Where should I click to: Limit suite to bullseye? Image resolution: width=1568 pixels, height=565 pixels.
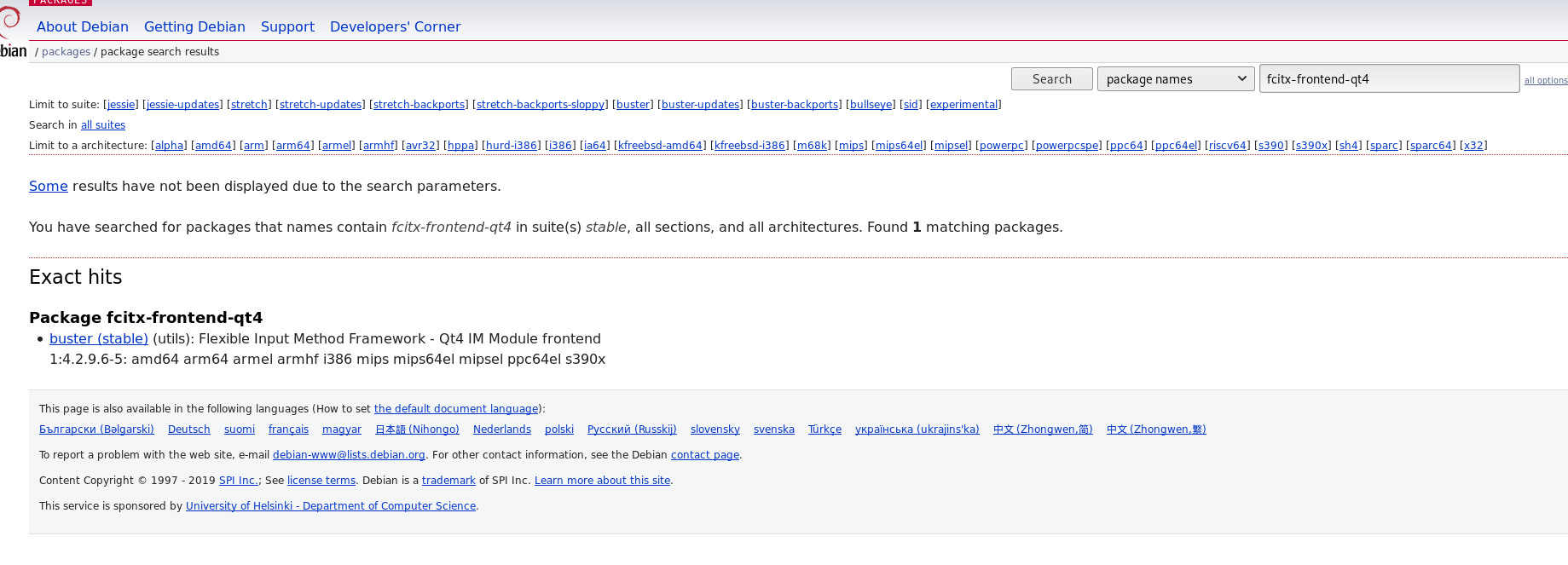click(x=871, y=105)
